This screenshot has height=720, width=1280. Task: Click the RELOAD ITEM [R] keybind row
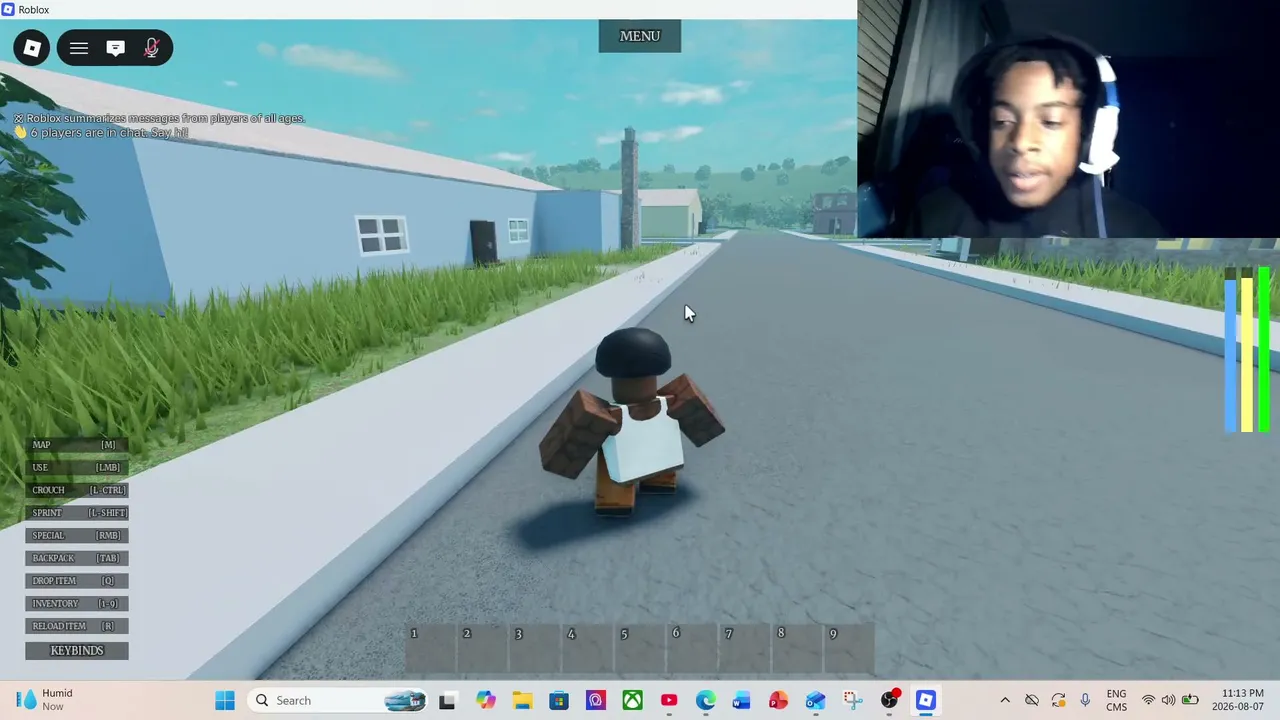(x=77, y=626)
